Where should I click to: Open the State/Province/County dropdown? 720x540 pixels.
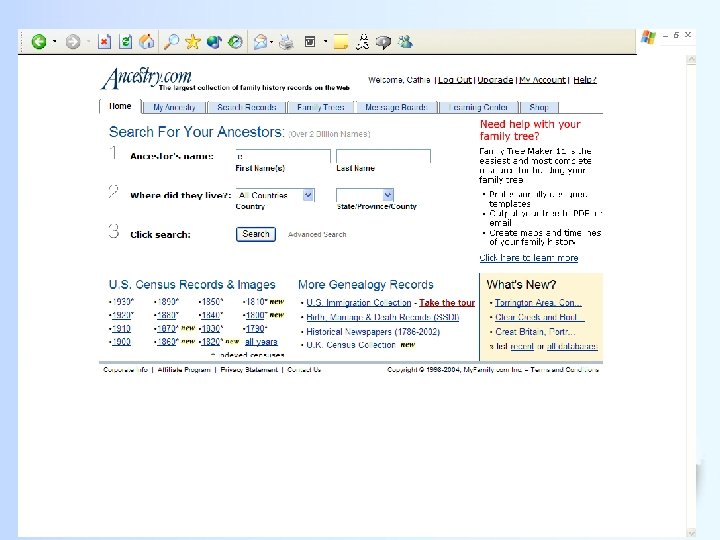click(x=365, y=195)
